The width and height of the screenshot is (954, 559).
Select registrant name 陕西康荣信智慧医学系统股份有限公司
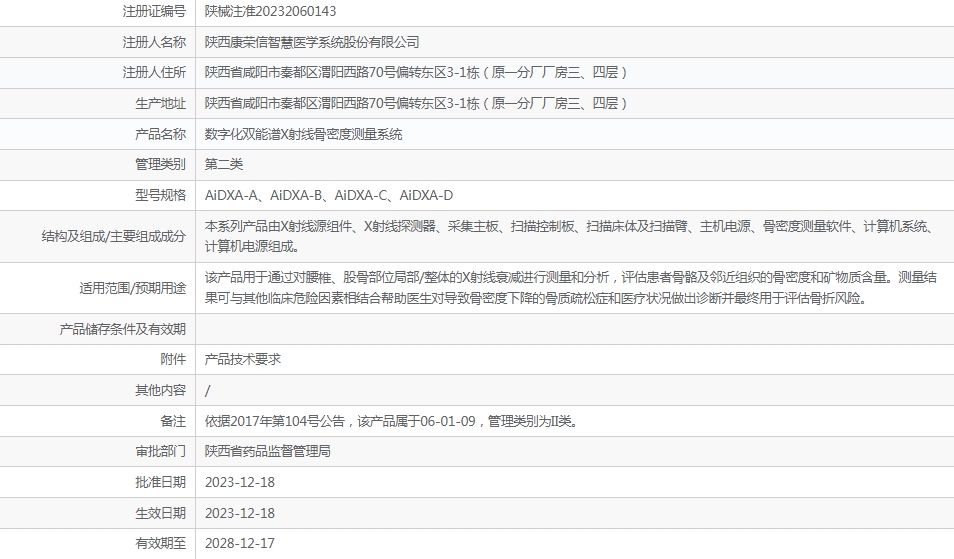(x=312, y=42)
